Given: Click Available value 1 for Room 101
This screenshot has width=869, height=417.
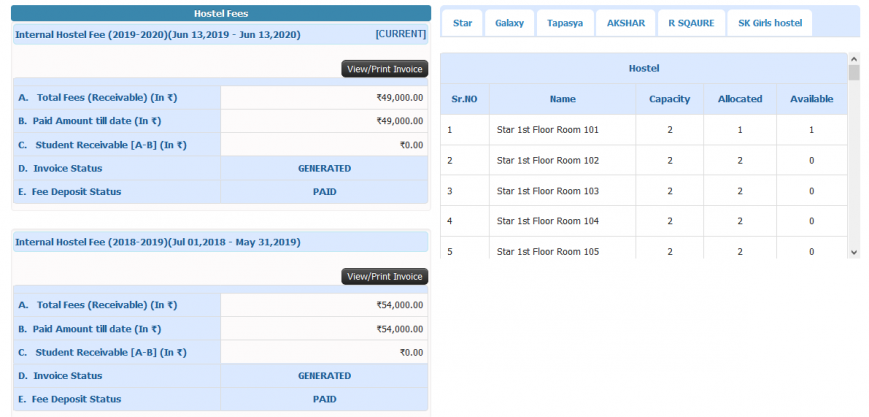Looking at the screenshot, I should [x=811, y=130].
